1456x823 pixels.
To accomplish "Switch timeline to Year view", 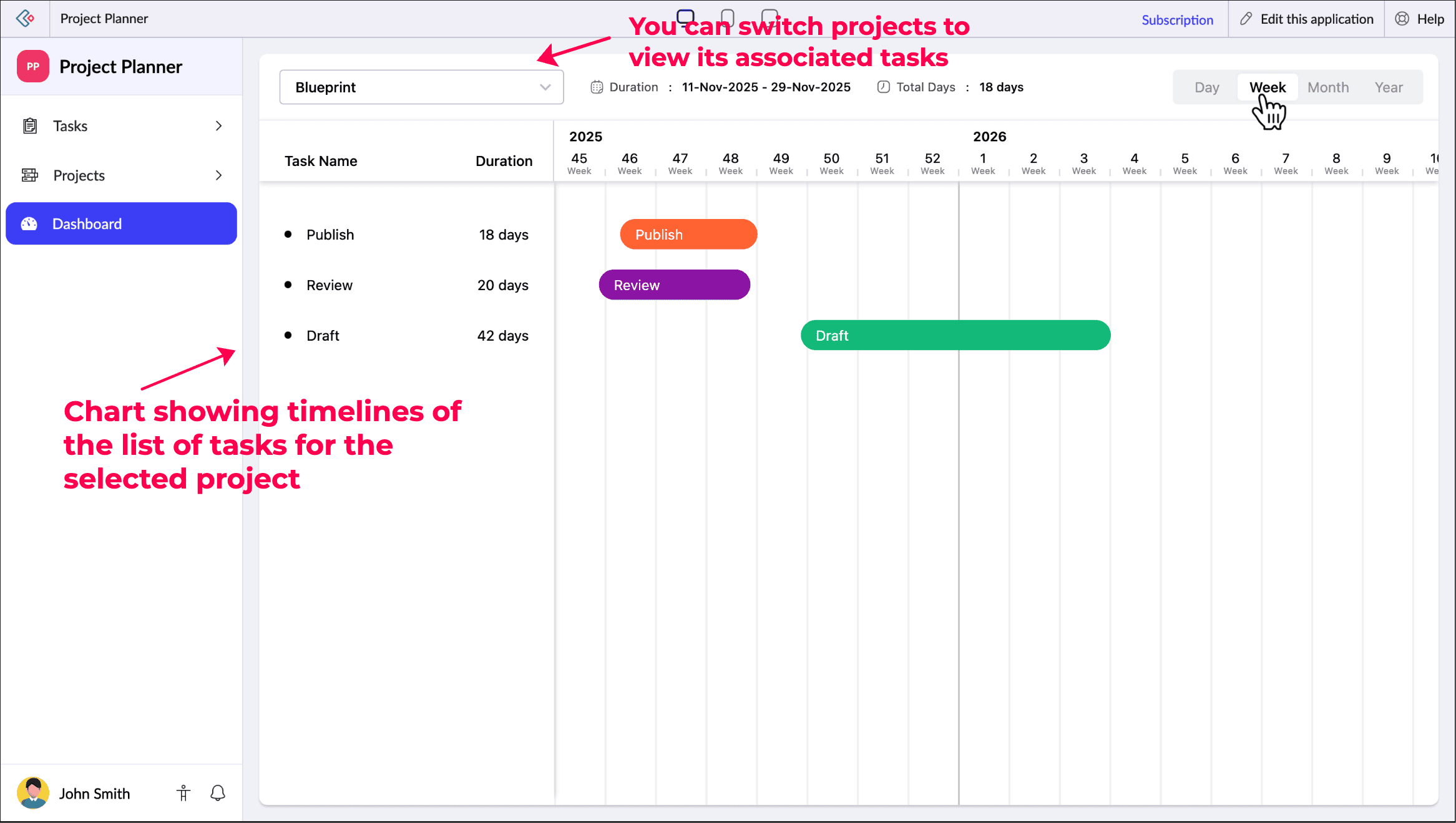I will 1389,87.
